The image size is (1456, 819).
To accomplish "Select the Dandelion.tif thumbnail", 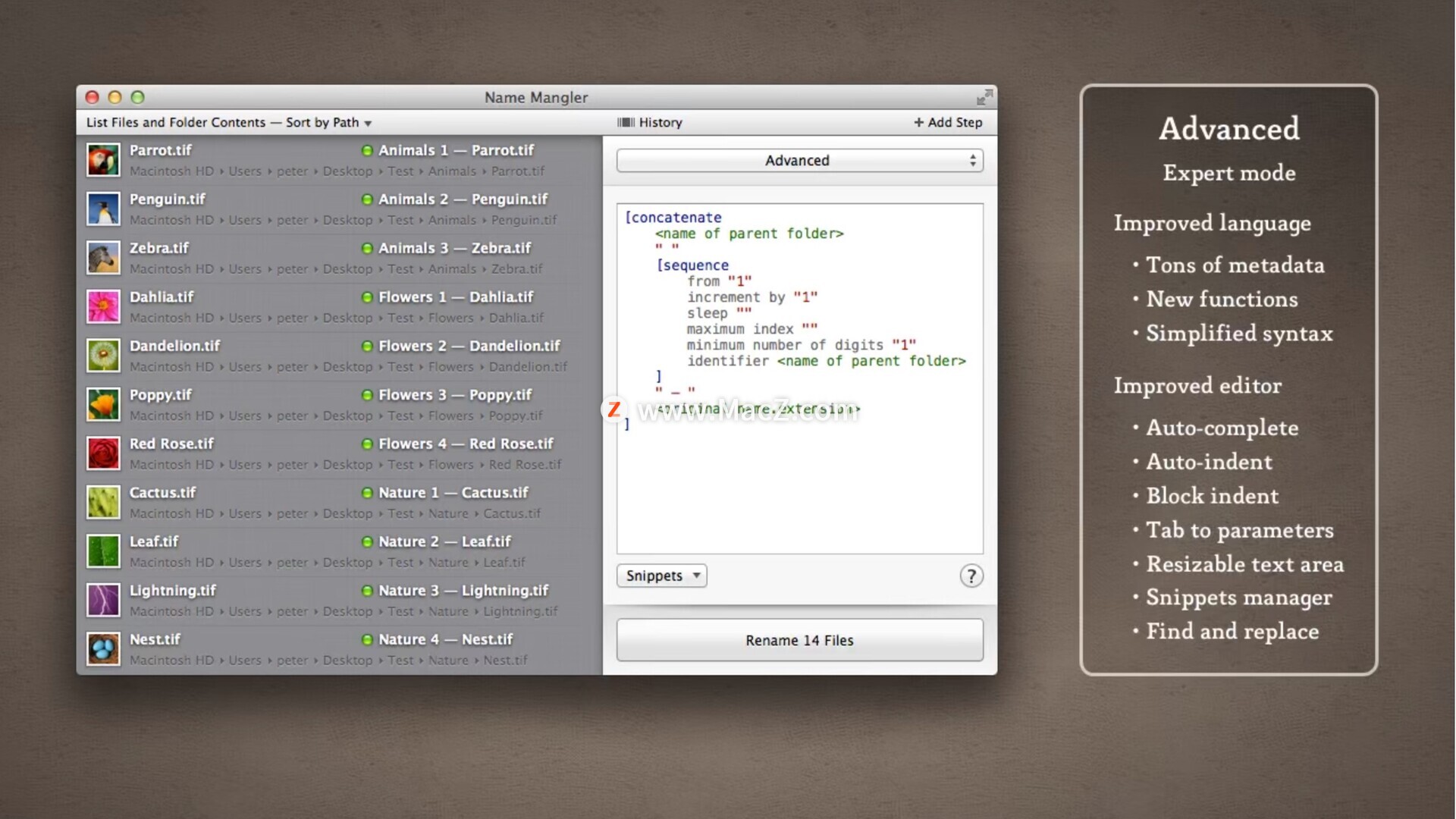I will (x=103, y=356).
